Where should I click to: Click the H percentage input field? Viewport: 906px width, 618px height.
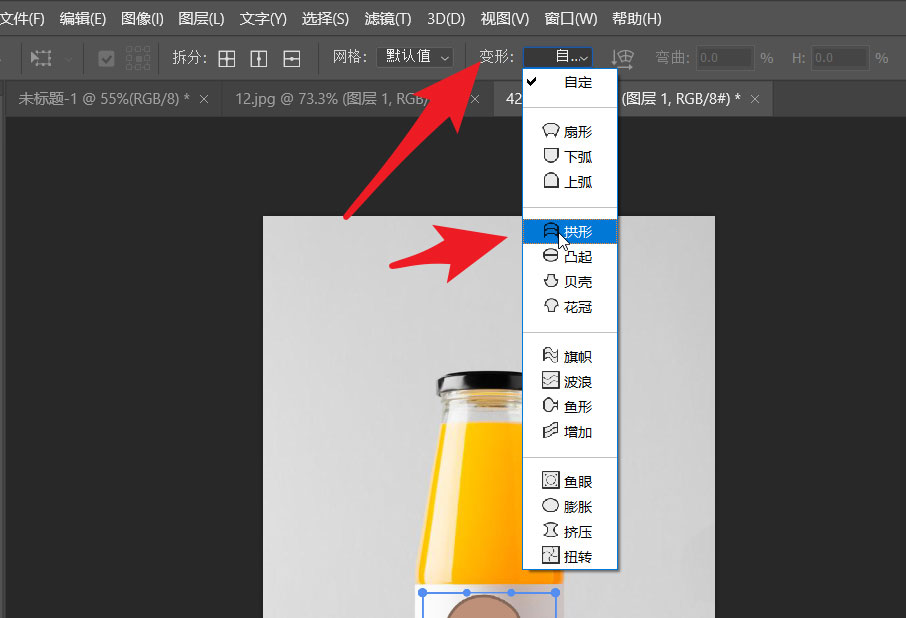pos(840,58)
